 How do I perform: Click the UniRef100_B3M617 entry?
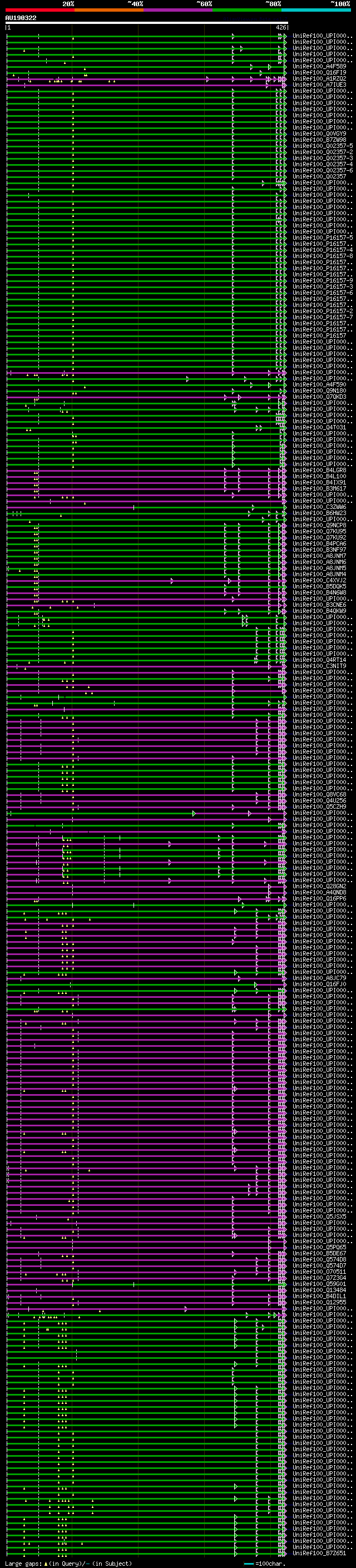tap(319, 488)
